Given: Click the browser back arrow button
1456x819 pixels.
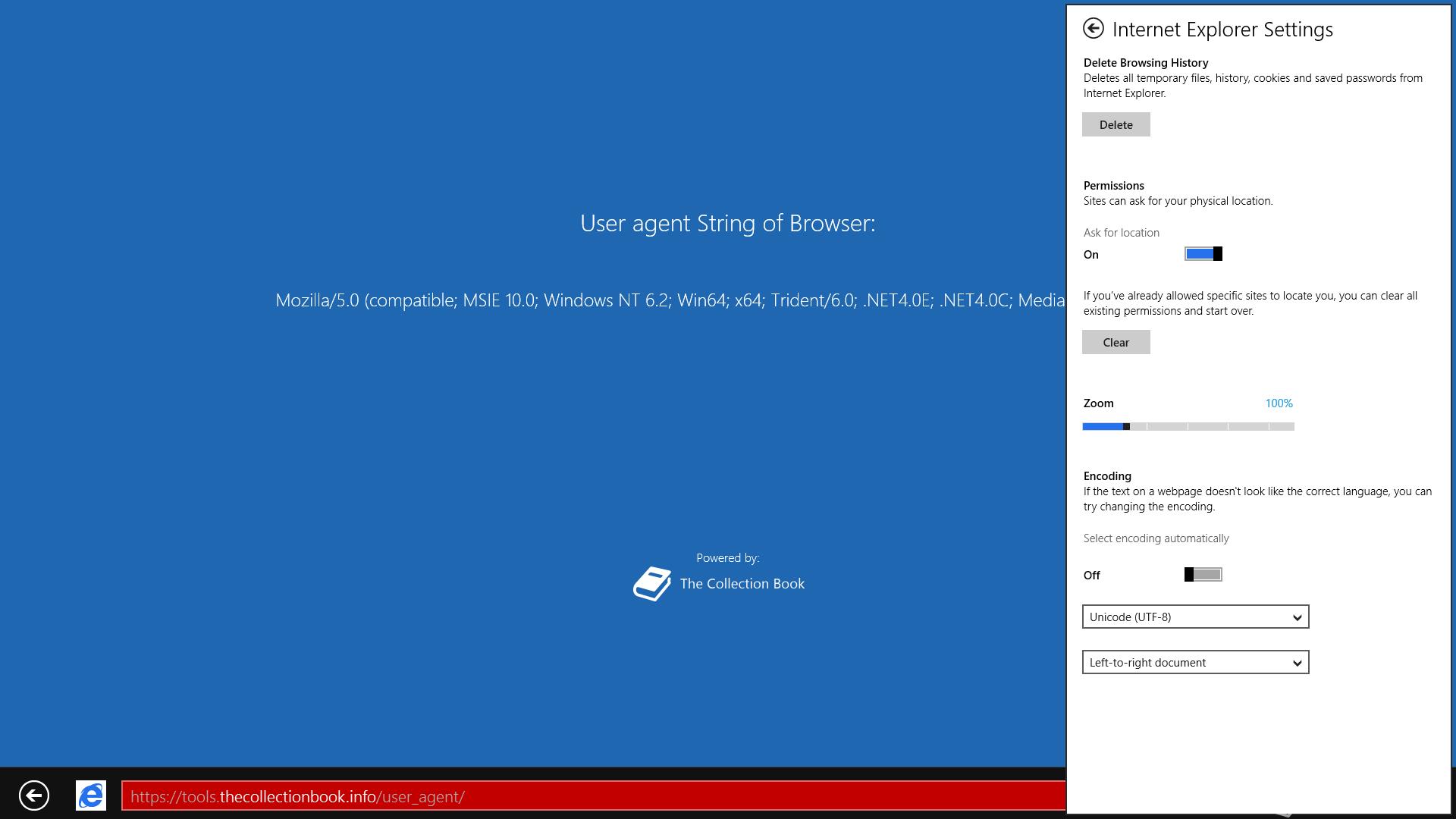Looking at the screenshot, I should pos(34,795).
